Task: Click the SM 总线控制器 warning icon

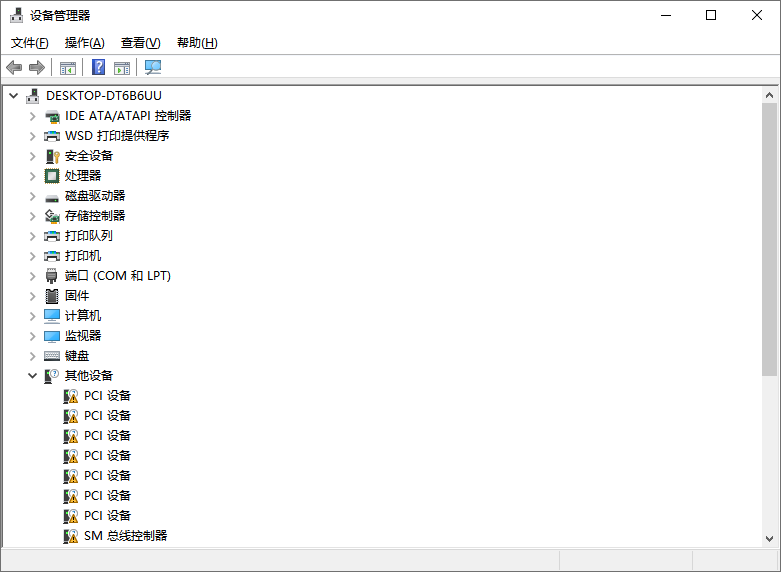Action: [71, 536]
